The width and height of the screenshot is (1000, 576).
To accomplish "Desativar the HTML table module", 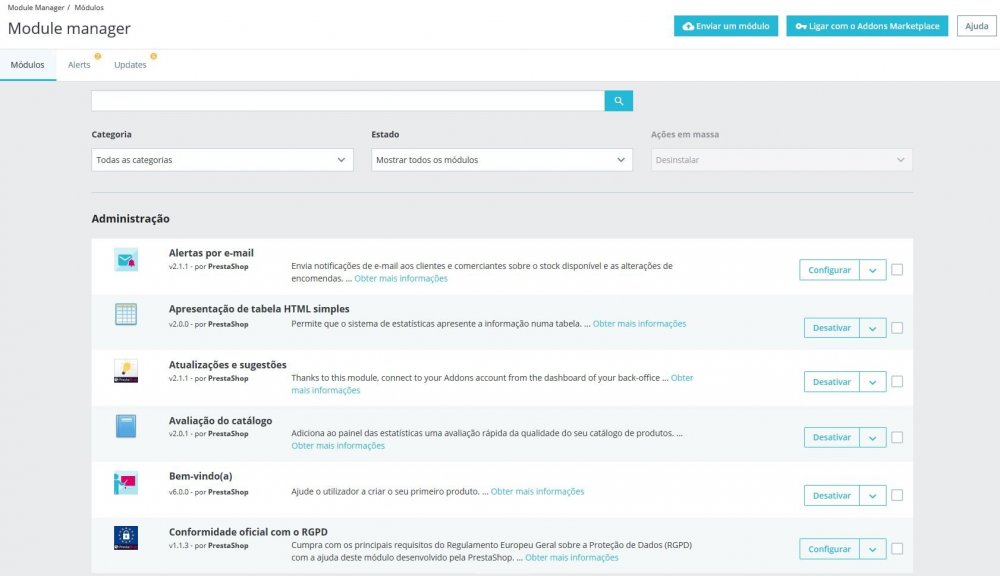I will tap(832, 328).
